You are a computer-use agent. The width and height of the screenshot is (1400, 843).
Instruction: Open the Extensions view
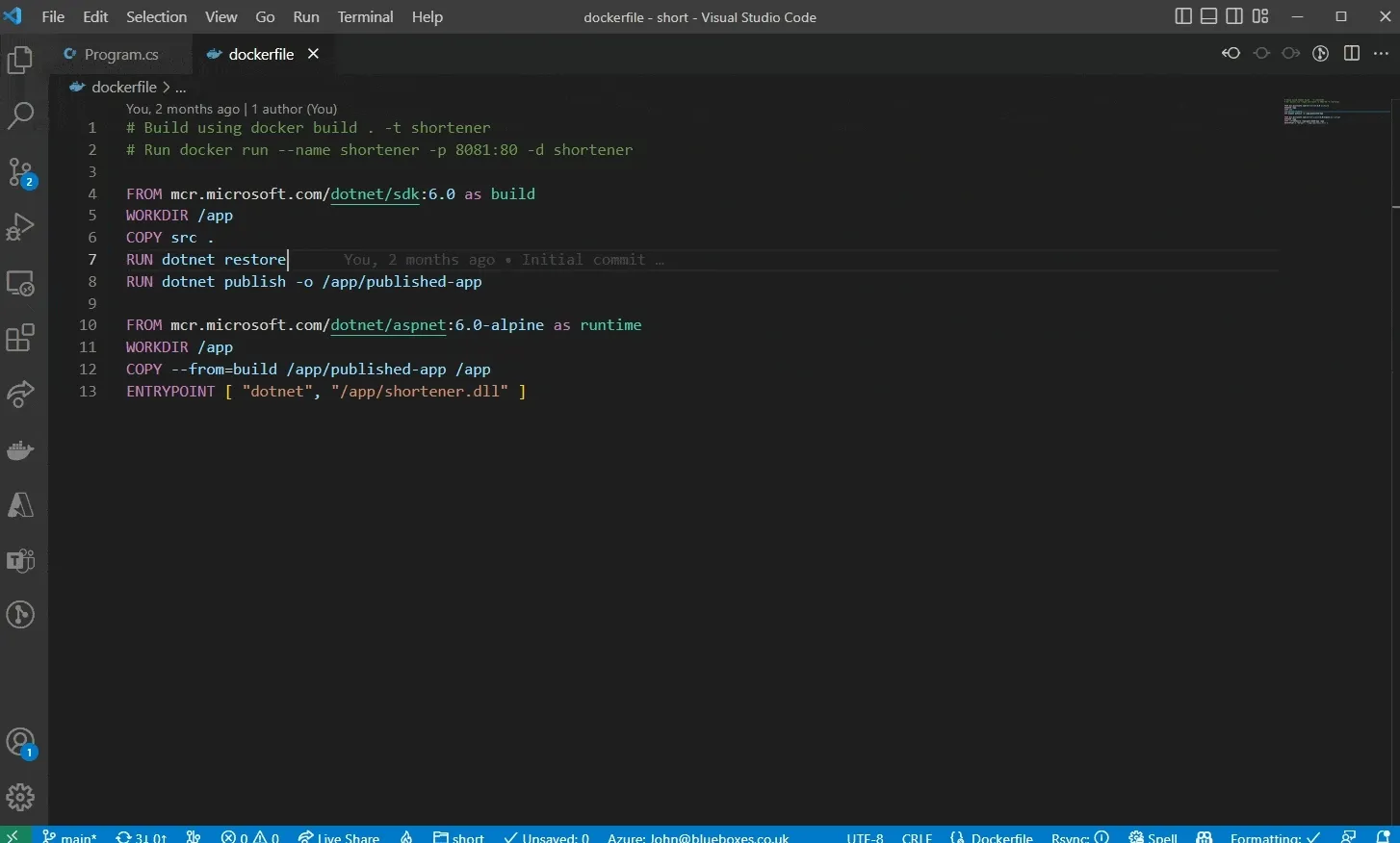tap(20, 338)
